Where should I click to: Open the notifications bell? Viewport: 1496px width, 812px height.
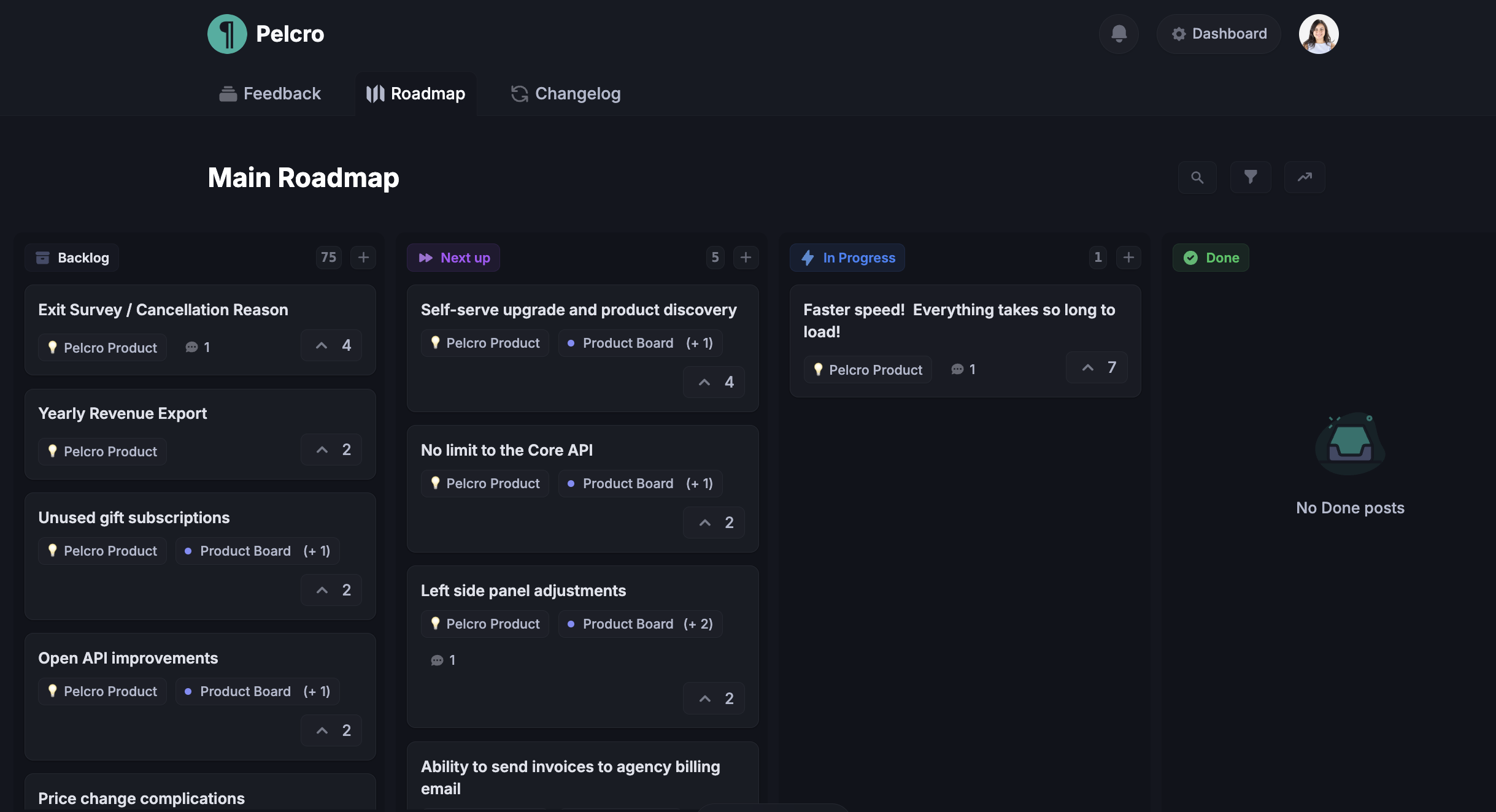1119,34
